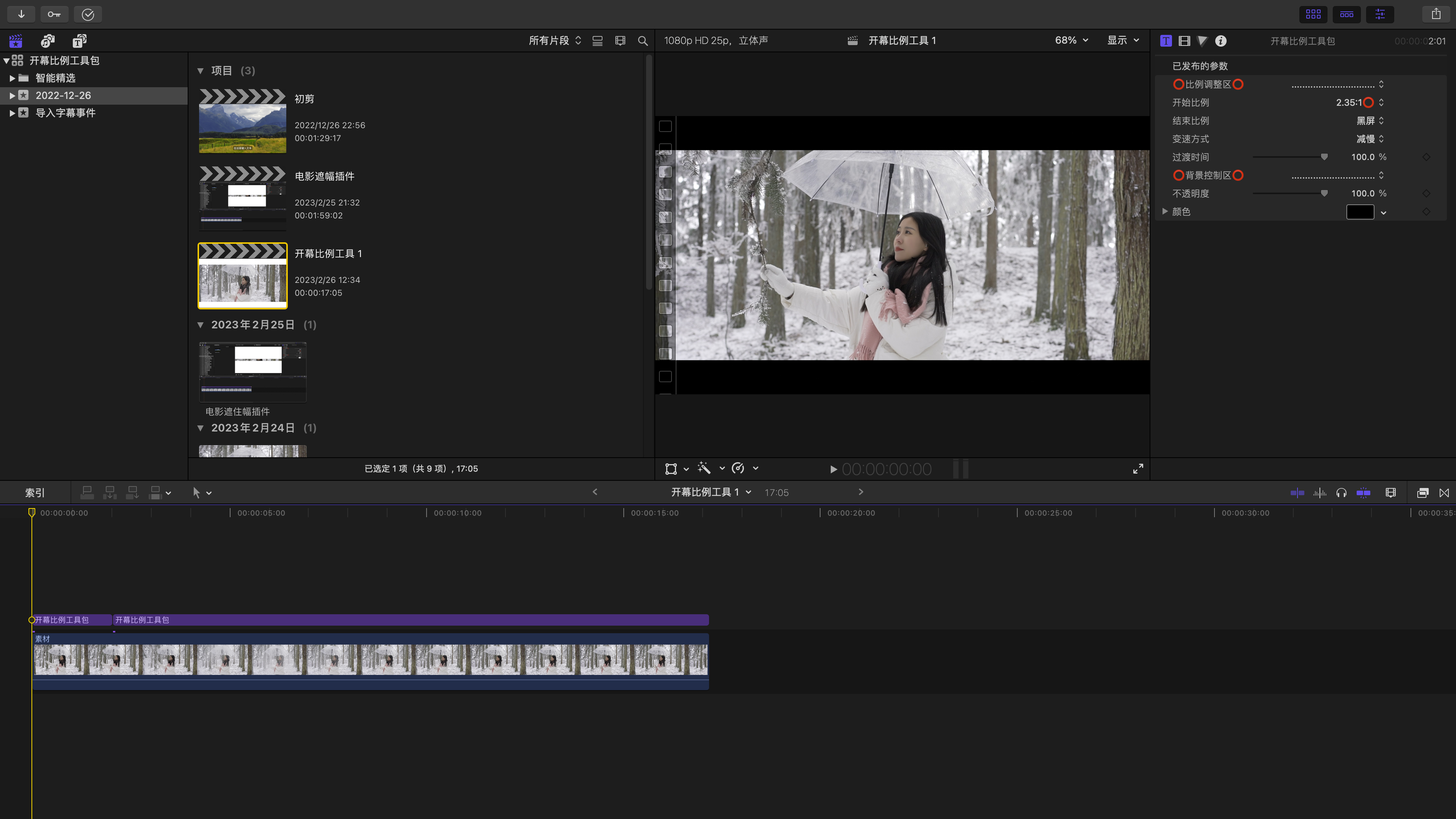
Task: Go forward in timeline history
Action: point(861,492)
